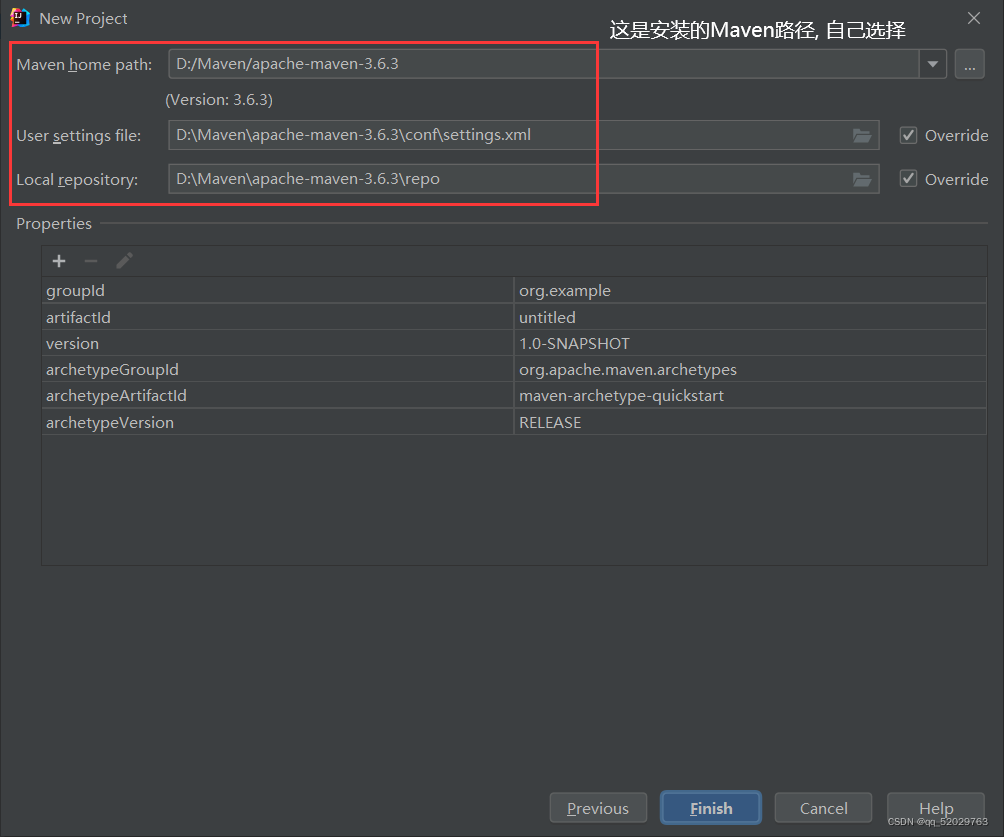This screenshot has width=1004, height=837.
Task: Click the Maven home path label
Action: [84, 65]
